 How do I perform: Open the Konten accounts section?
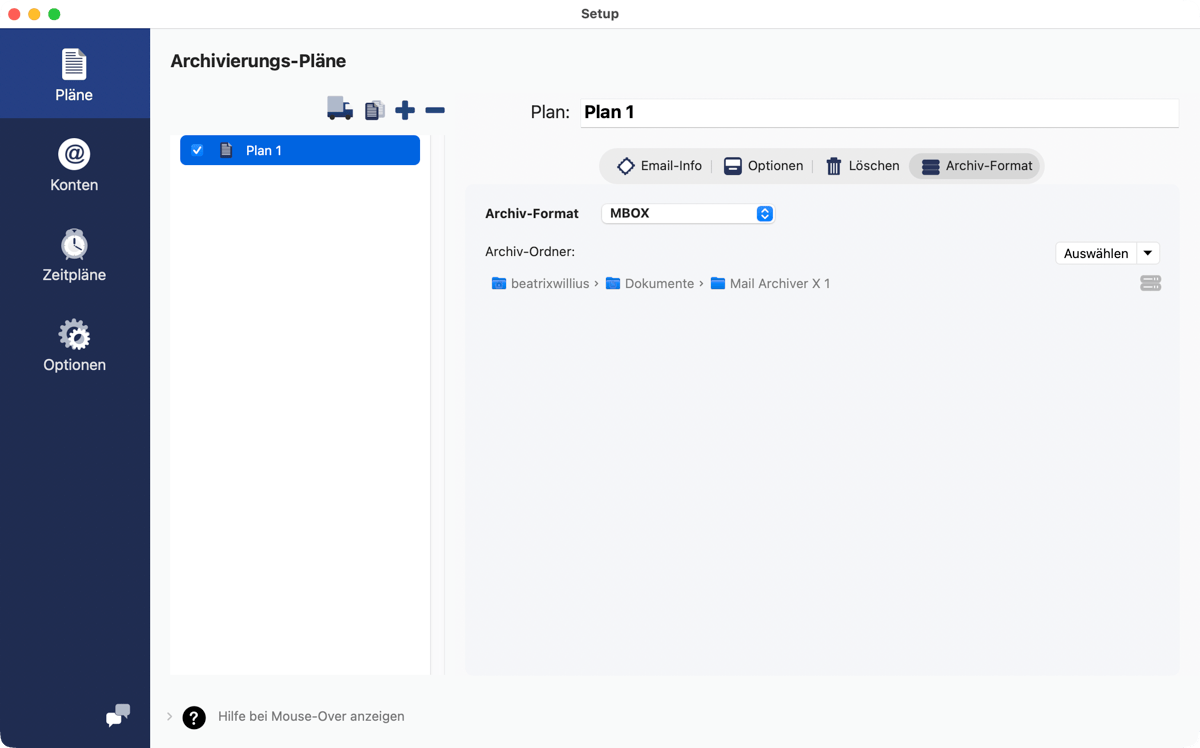coord(74,165)
